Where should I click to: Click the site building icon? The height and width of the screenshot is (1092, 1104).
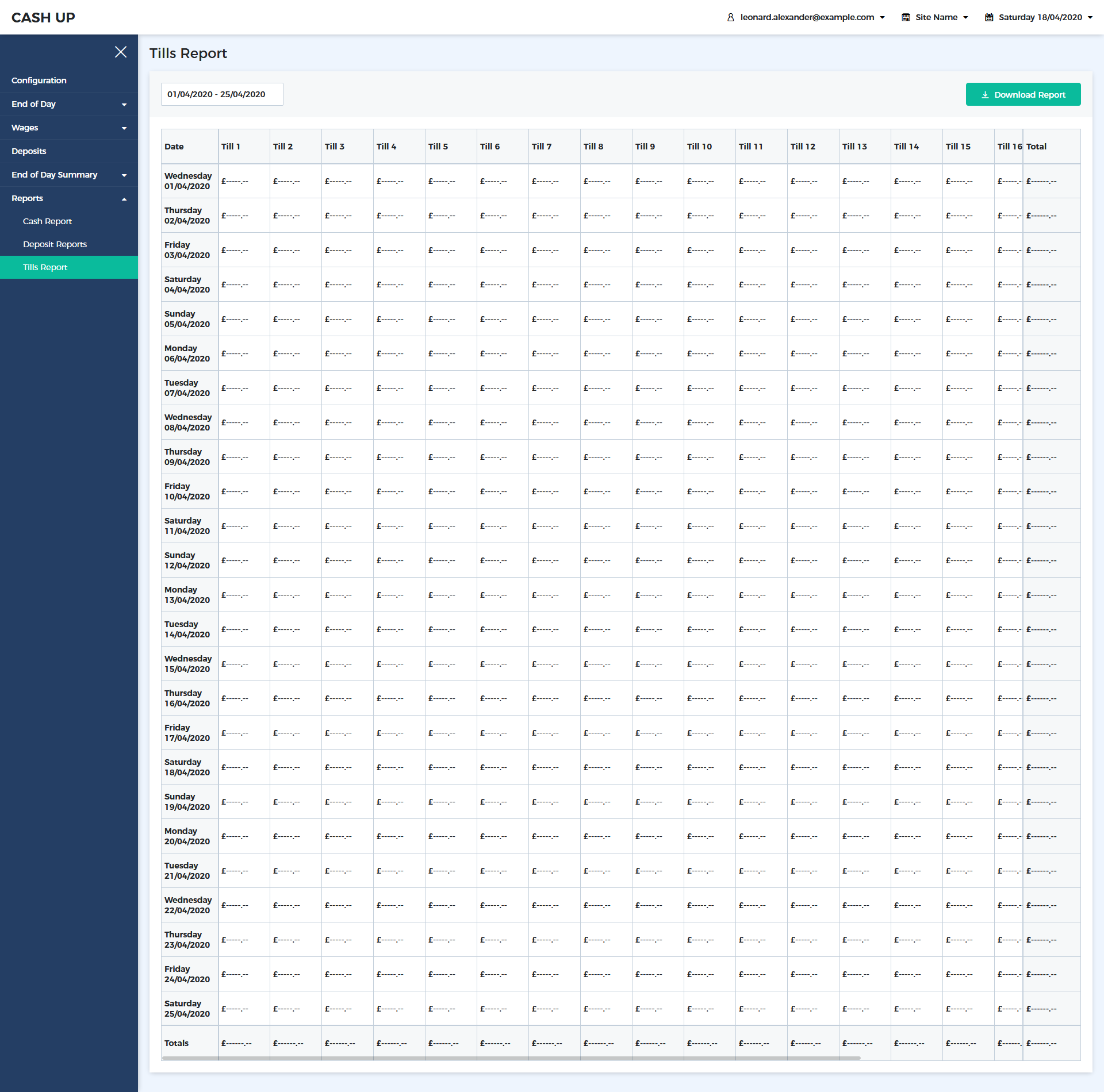[x=906, y=17]
